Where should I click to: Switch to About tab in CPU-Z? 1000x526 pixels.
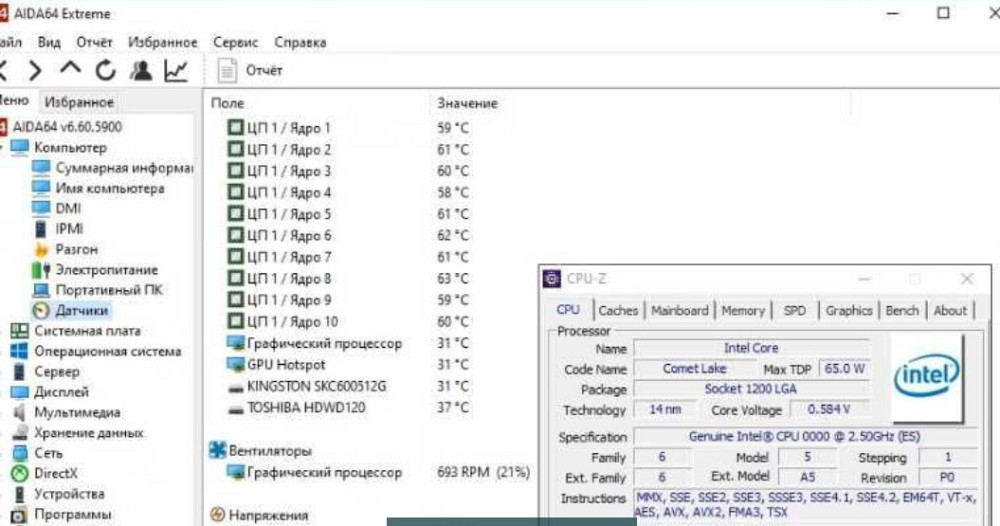click(950, 310)
